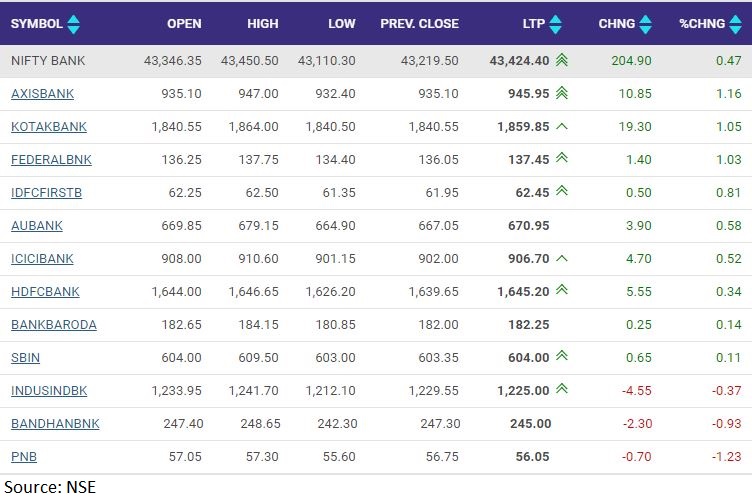The image size is (752, 499).
Task: Open the KOTAKBANK symbol link
Action: pos(48,127)
